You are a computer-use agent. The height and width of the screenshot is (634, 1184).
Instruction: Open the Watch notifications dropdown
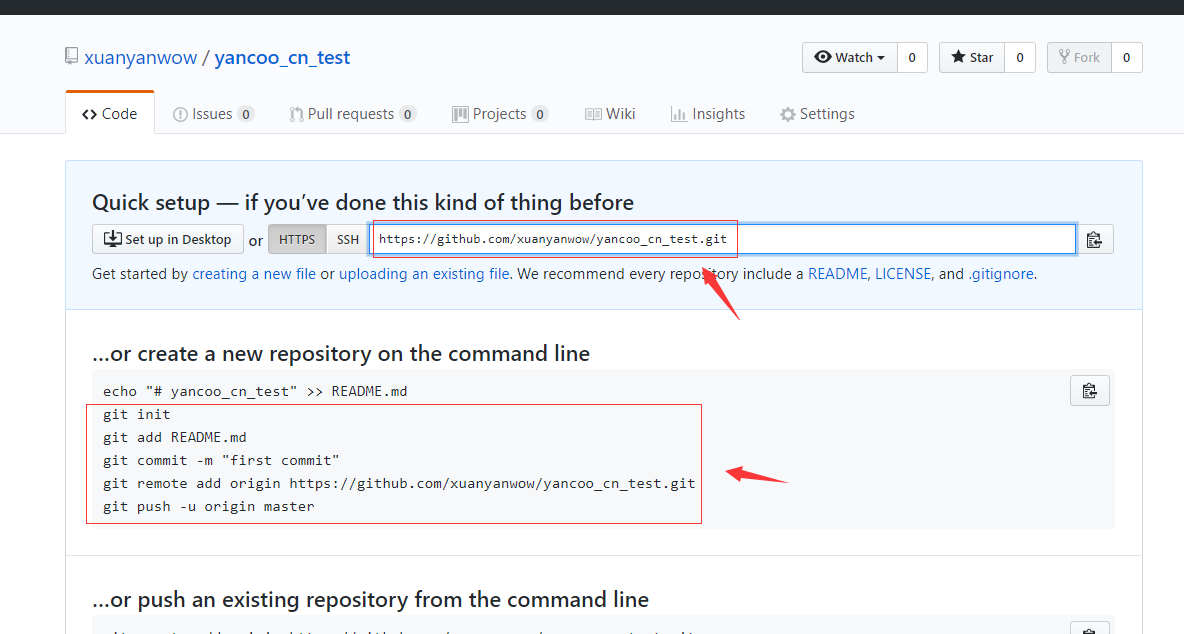coord(849,57)
